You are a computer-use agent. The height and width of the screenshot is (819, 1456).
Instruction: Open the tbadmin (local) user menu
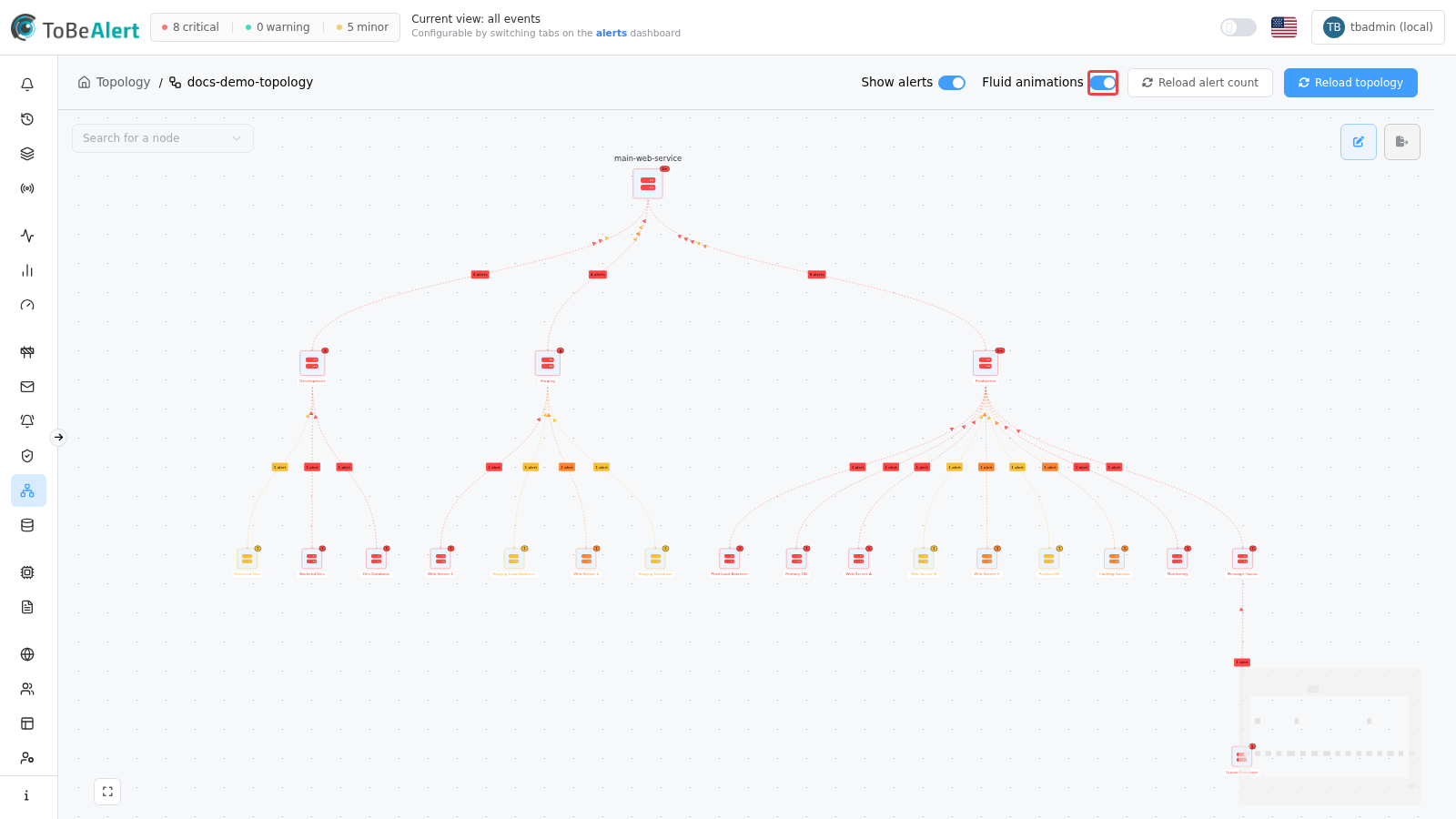point(1378,27)
